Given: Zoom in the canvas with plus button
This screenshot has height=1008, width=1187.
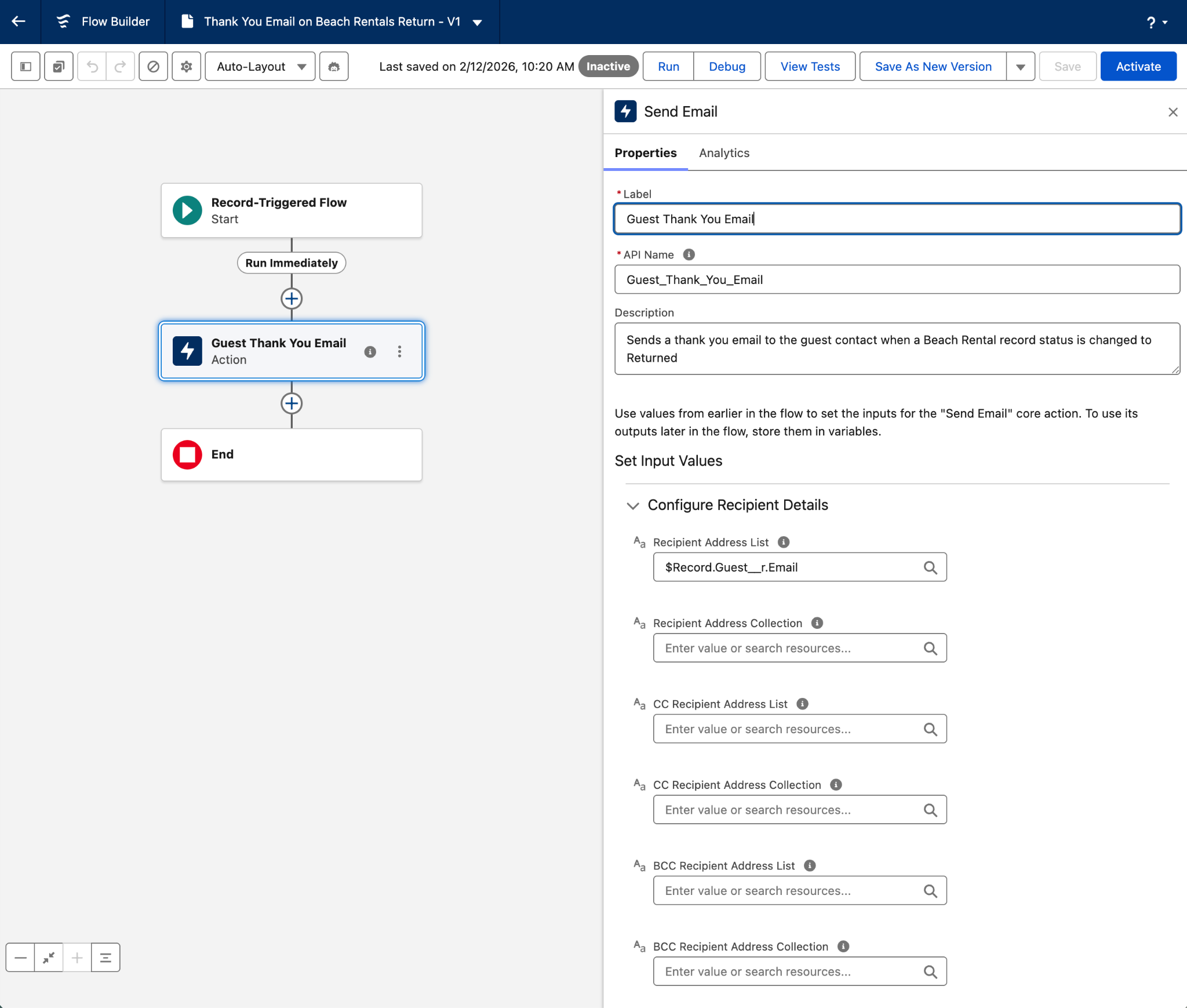Looking at the screenshot, I should tap(77, 958).
